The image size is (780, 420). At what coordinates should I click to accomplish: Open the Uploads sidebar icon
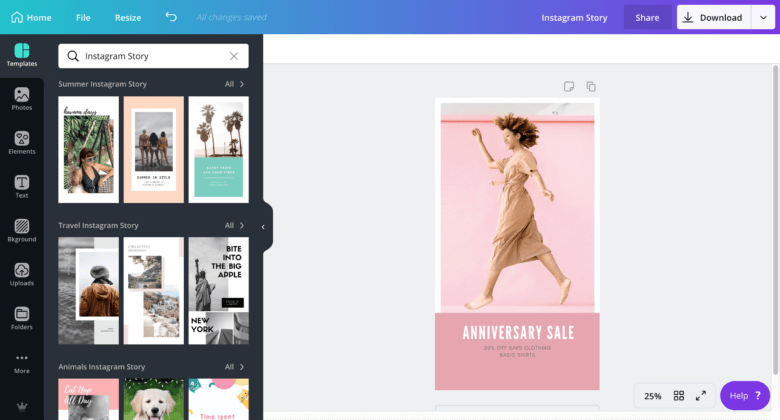click(22, 274)
